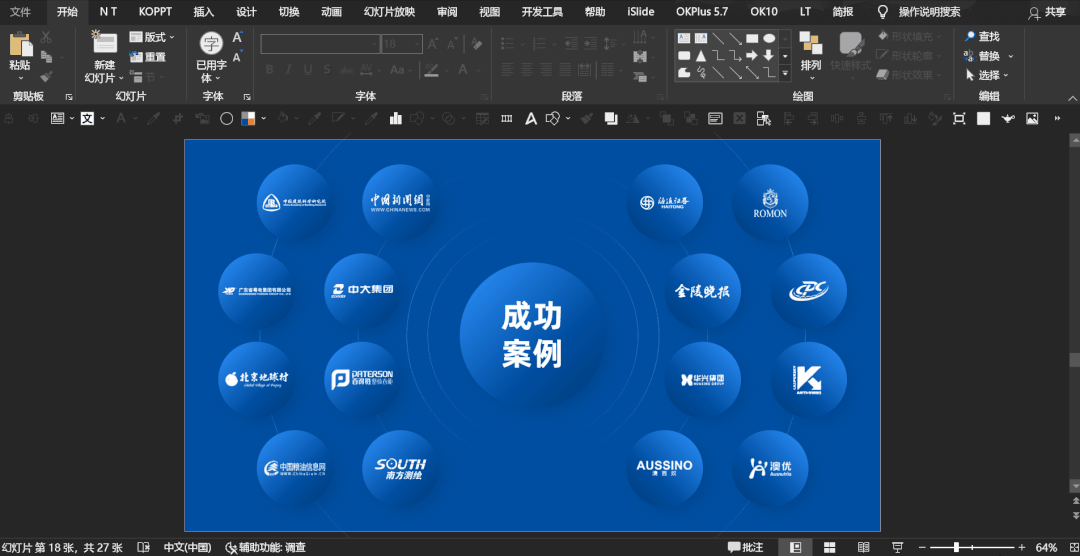Click the Paste (粘贴) clipboard icon
Screen dimensions: 1080x556
tap(19, 44)
